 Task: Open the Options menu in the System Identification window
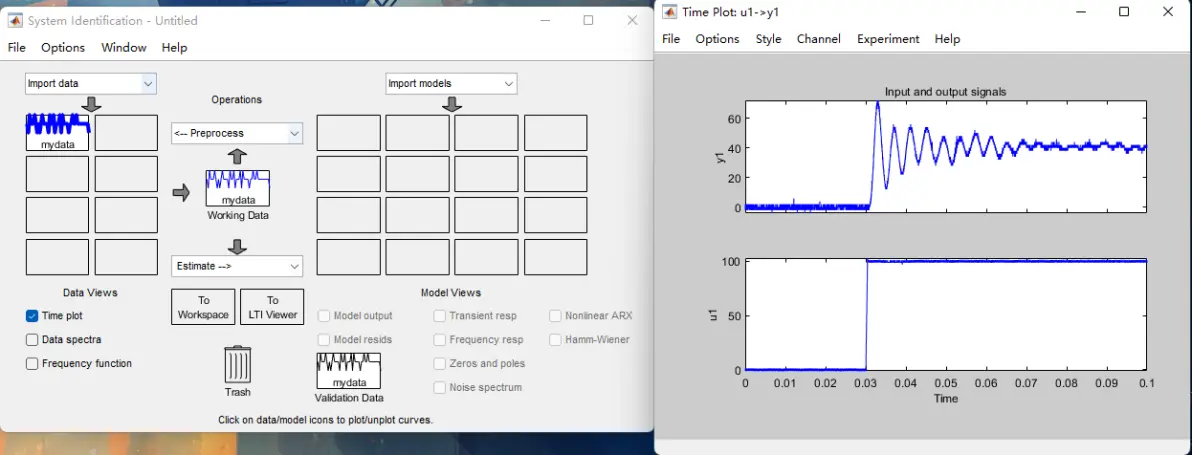[63, 47]
